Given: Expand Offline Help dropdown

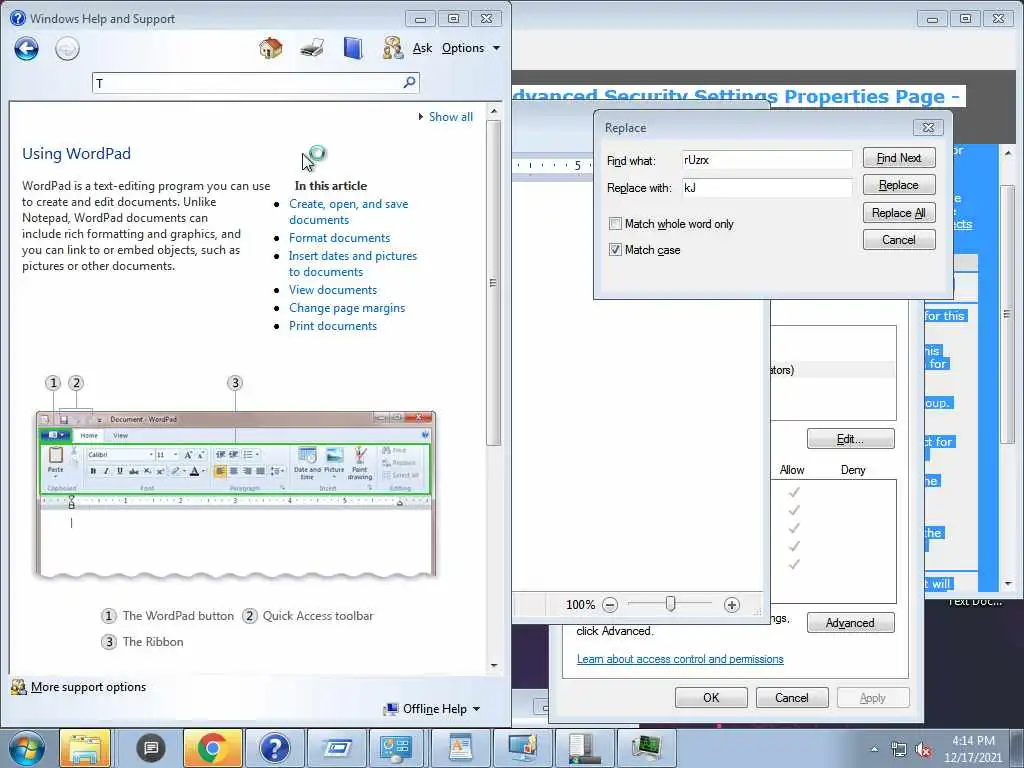Looking at the screenshot, I should (441, 709).
